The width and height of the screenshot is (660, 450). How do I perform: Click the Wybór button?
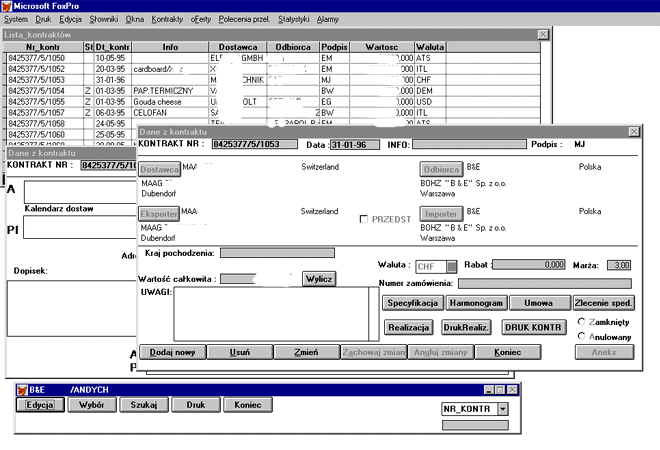[92, 405]
